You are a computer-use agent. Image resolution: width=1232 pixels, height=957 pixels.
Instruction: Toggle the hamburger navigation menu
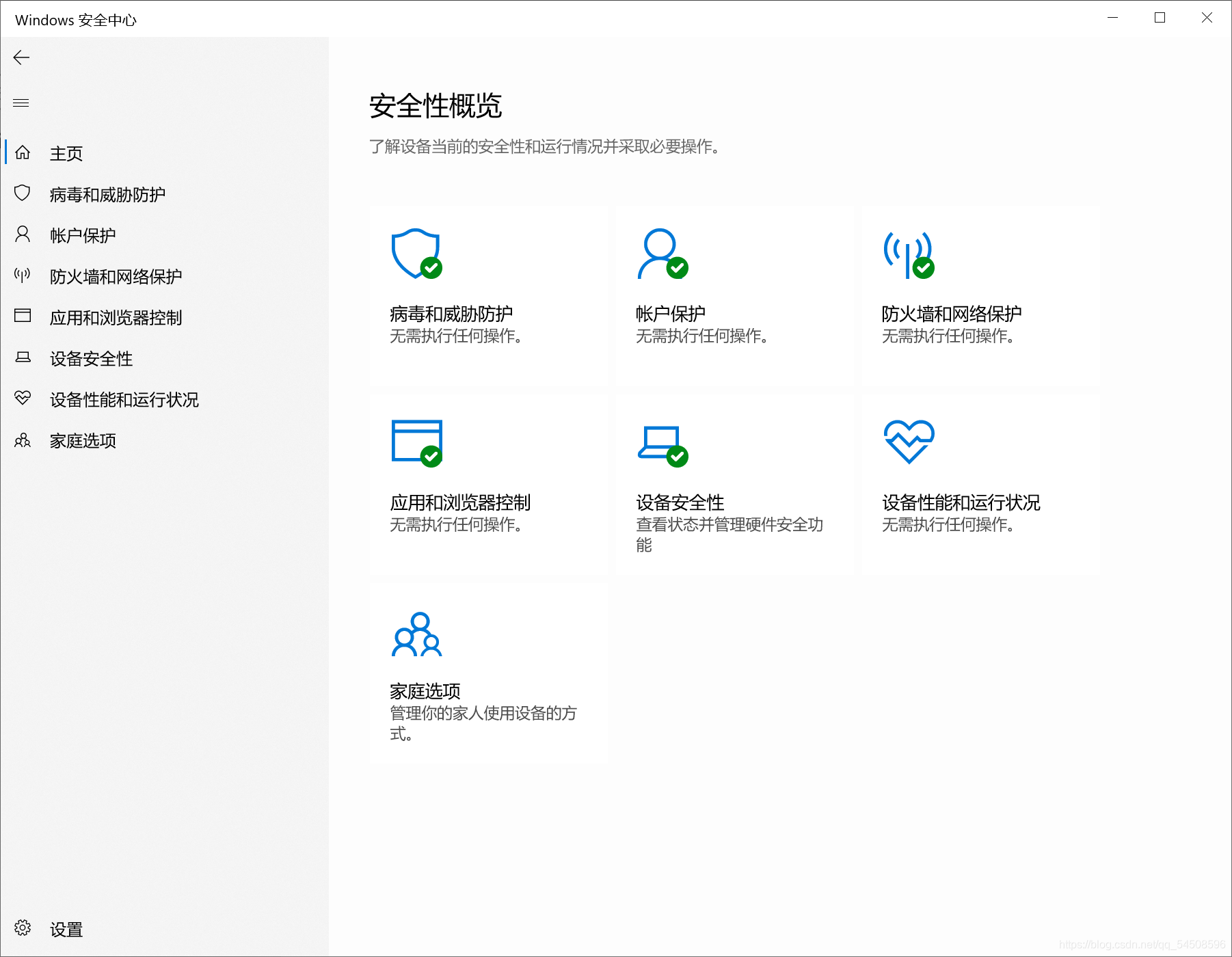[x=21, y=103]
